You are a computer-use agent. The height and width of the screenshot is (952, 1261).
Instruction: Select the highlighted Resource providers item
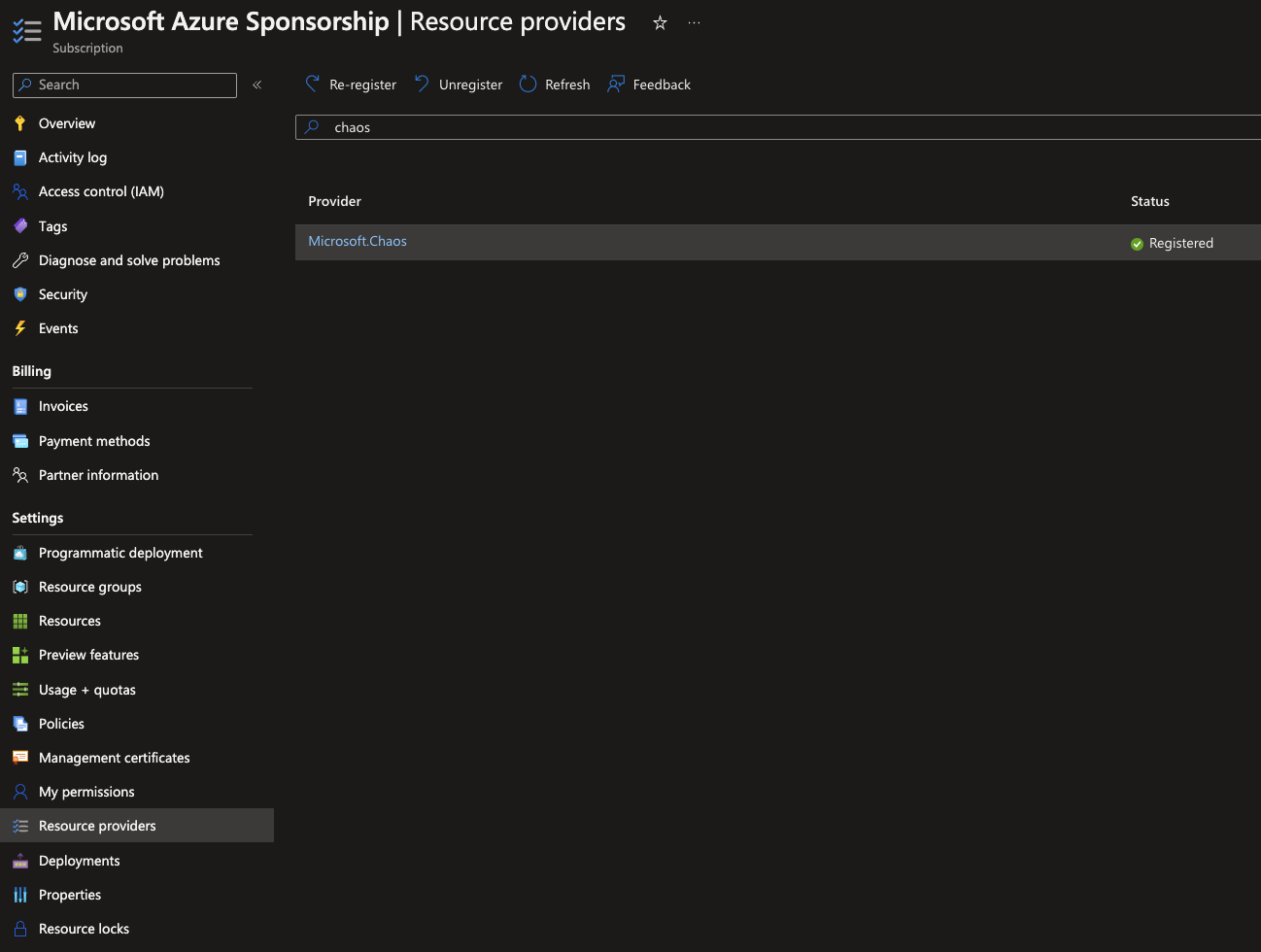137,826
